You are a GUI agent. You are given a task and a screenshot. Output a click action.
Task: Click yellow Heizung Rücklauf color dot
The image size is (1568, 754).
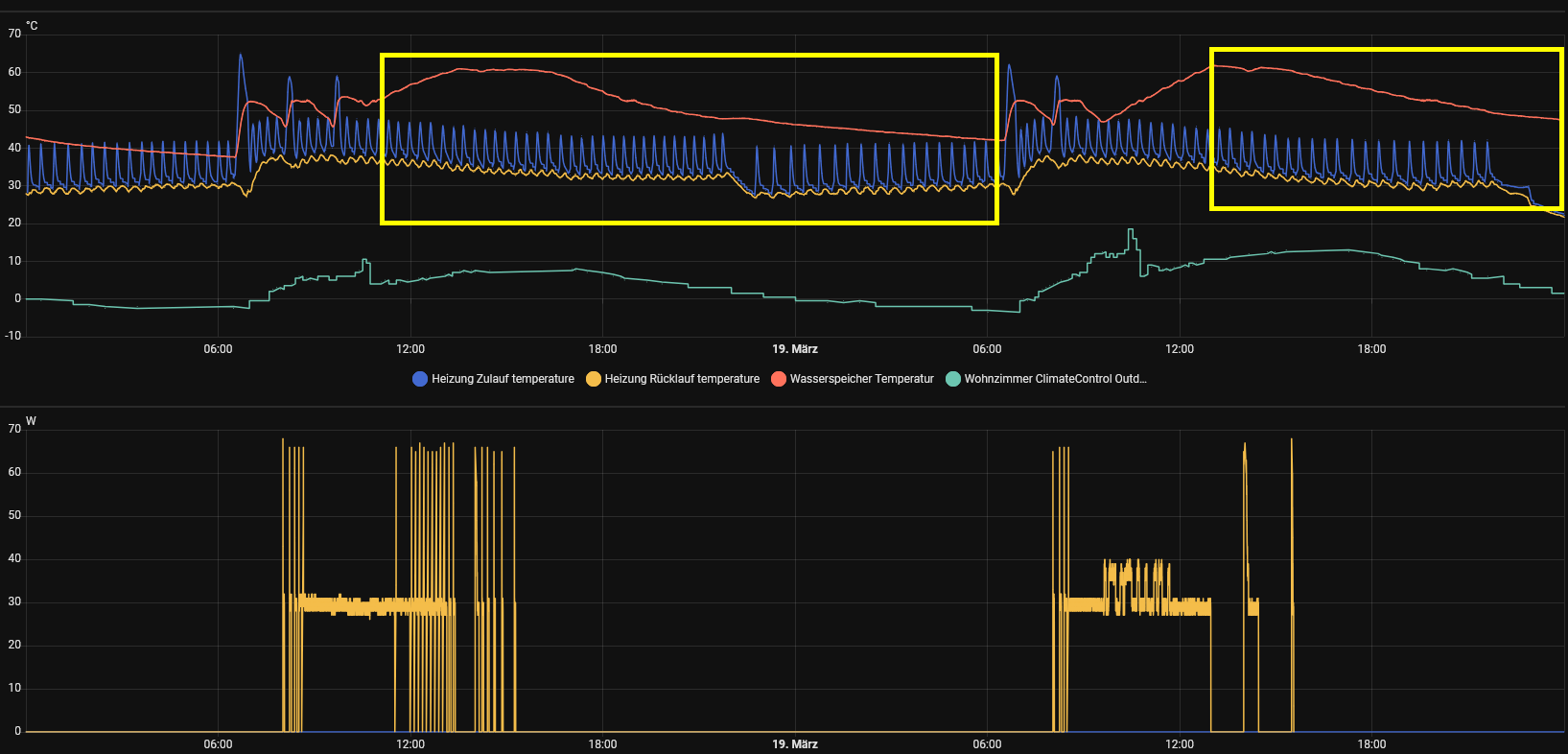(x=594, y=379)
